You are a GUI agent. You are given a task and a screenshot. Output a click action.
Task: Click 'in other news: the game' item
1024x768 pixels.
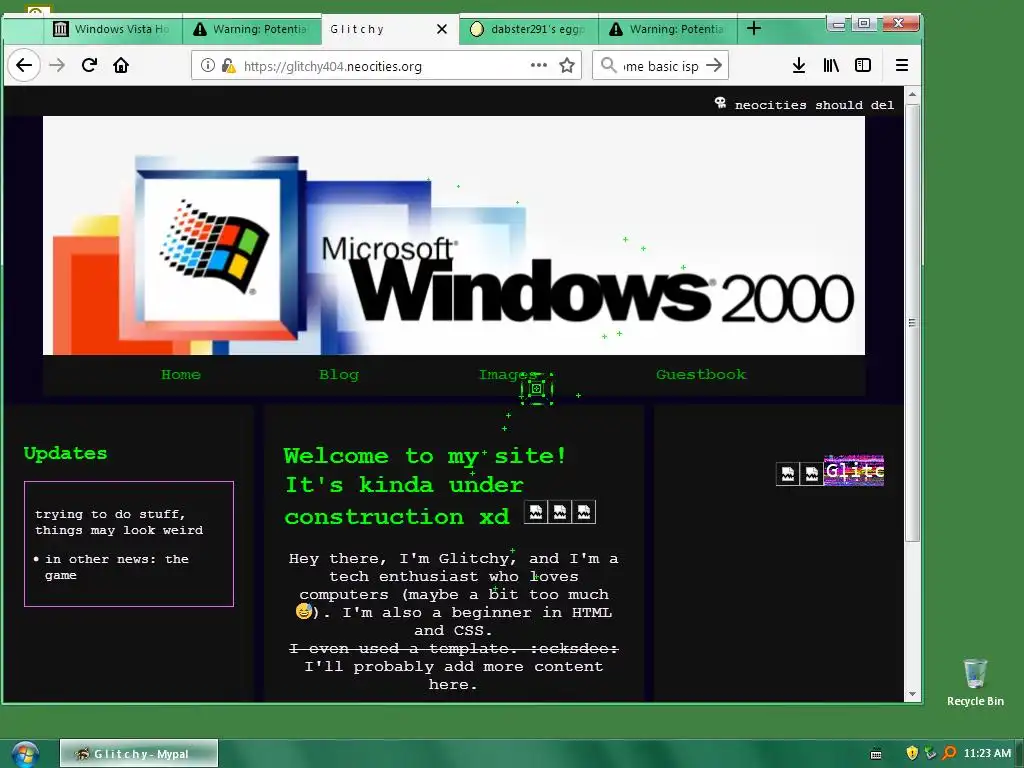tap(116, 567)
